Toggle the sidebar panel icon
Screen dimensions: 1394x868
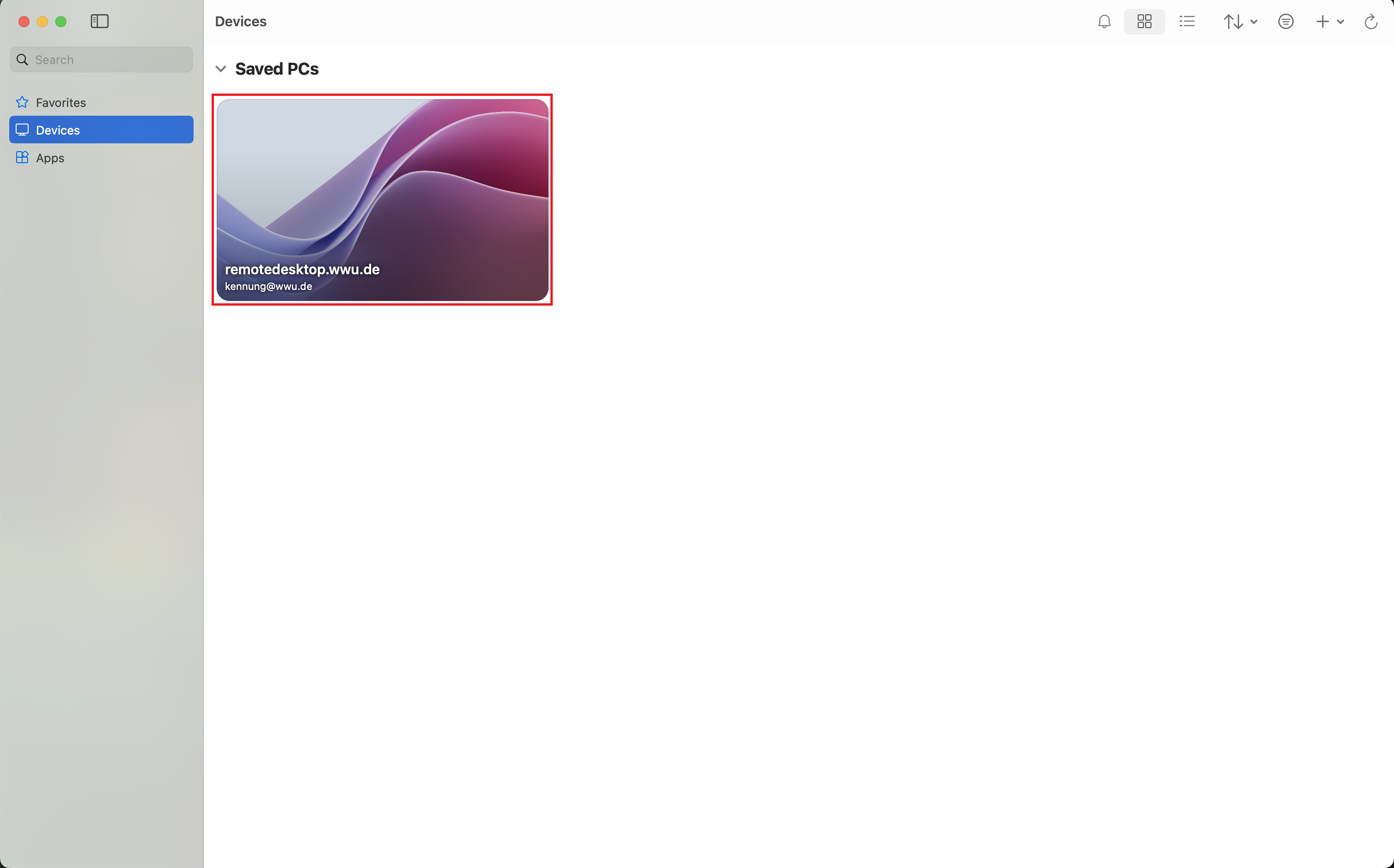coord(99,21)
